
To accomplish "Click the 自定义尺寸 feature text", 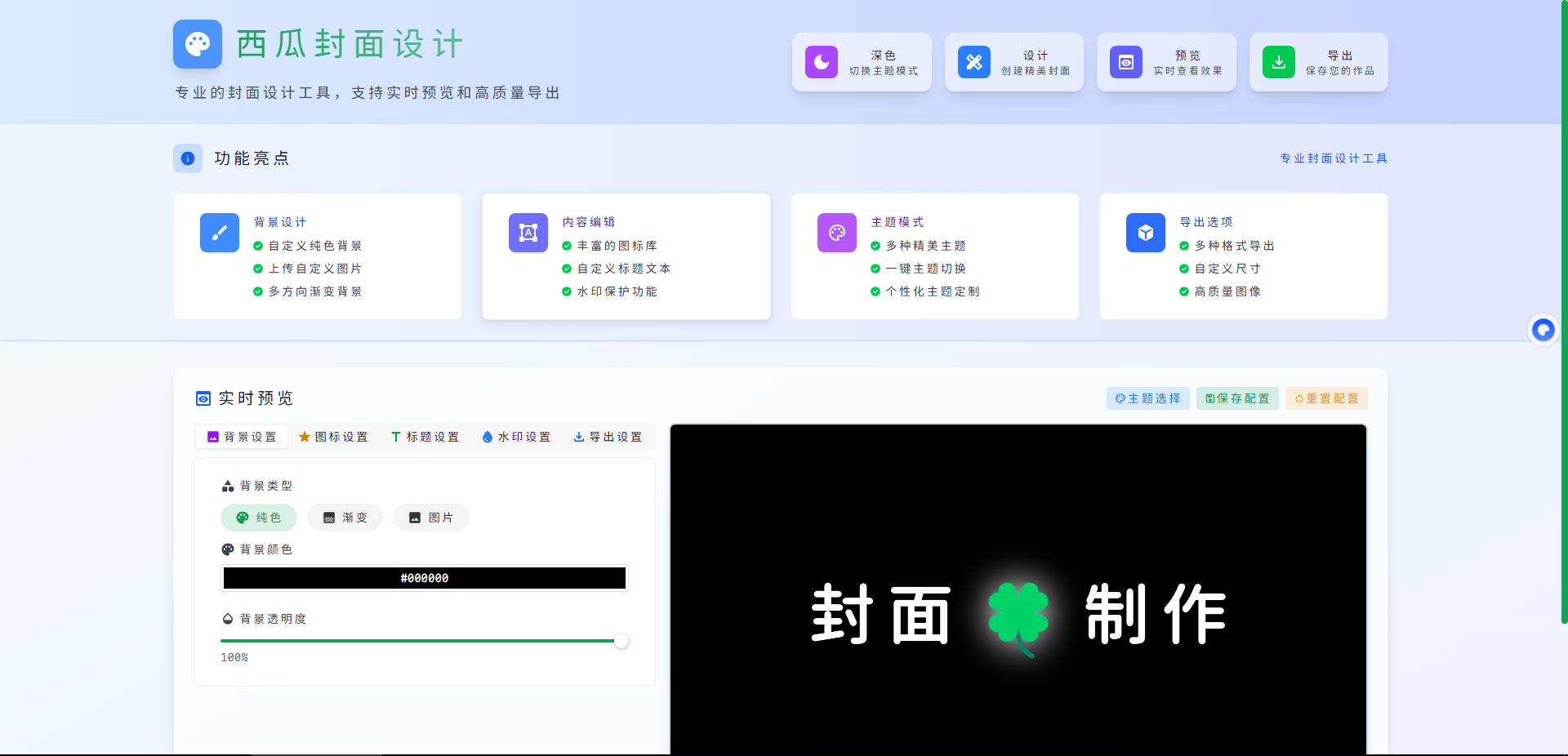I will (x=1228, y=269).
